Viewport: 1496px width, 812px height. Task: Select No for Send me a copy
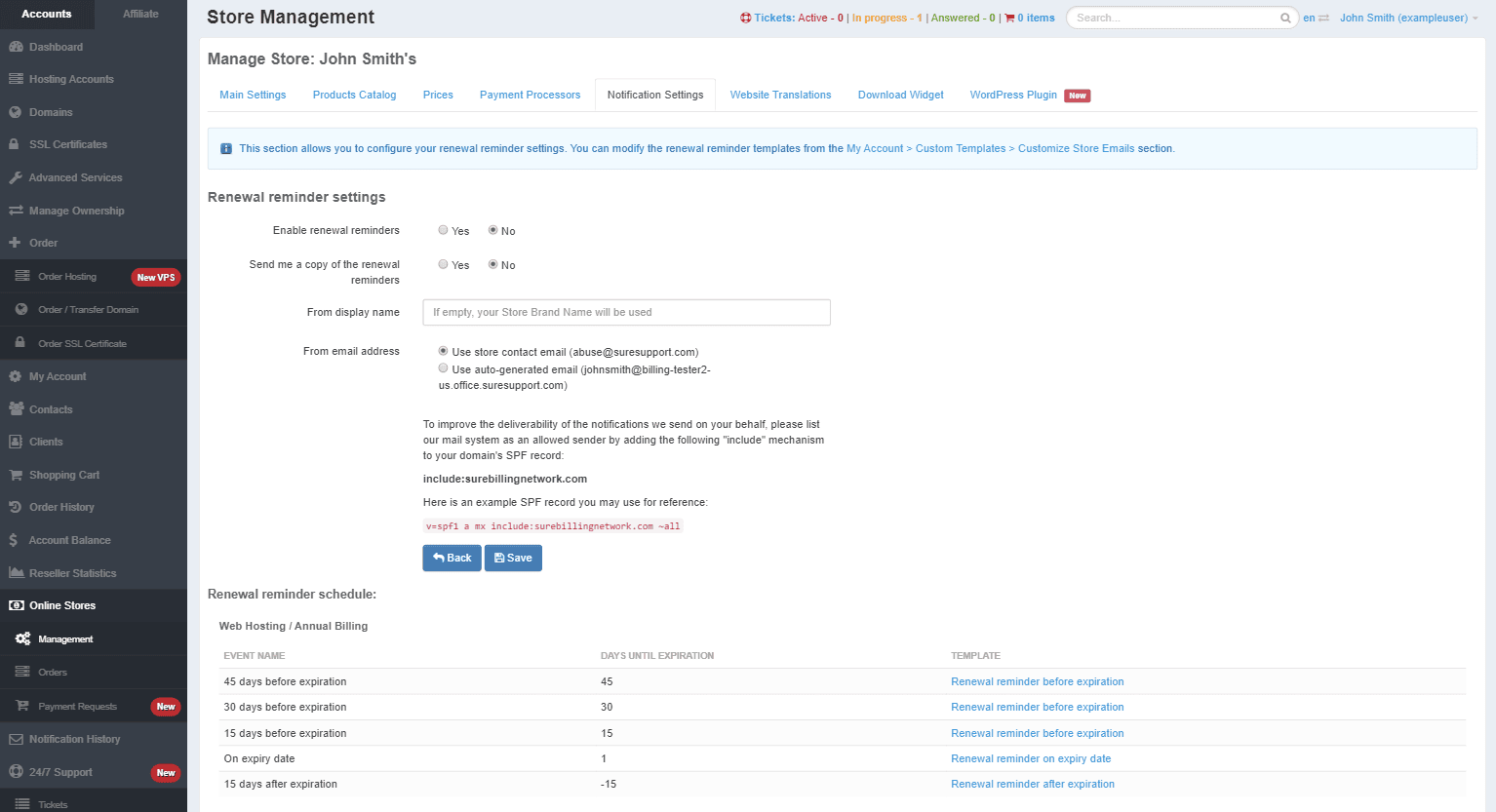tap(492, 264)
